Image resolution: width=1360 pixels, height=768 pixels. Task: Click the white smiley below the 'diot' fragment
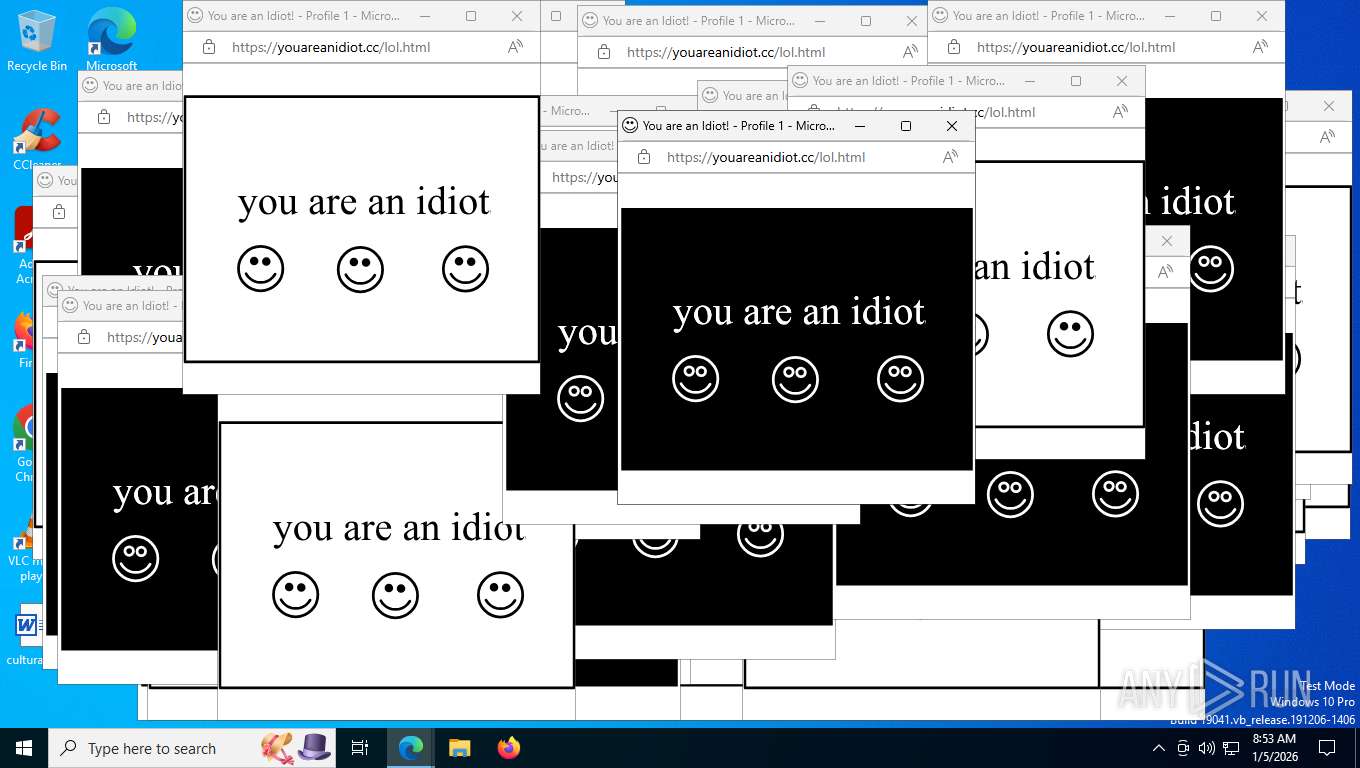tap(1221, 504)
